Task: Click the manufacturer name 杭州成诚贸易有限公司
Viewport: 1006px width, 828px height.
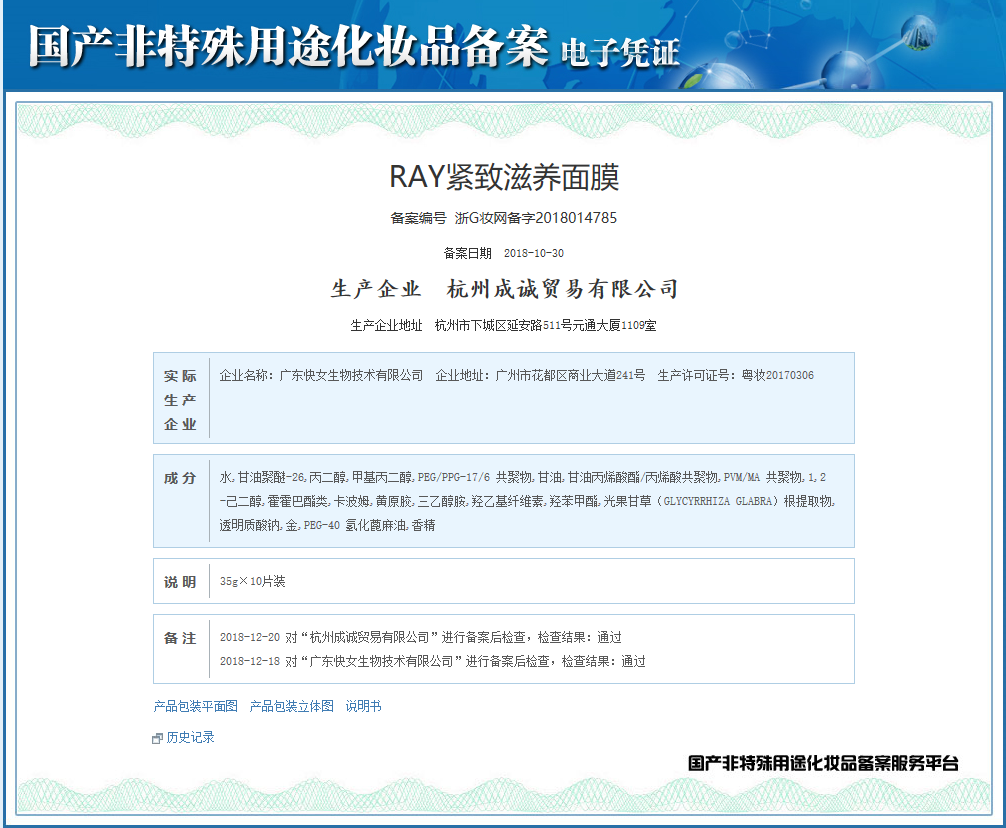Action: [x=562, y=289]
